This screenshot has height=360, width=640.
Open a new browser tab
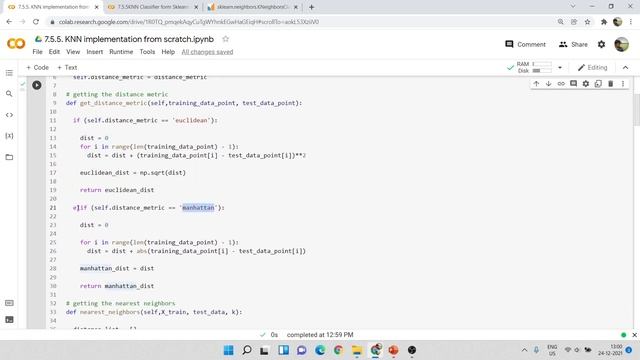311,7
